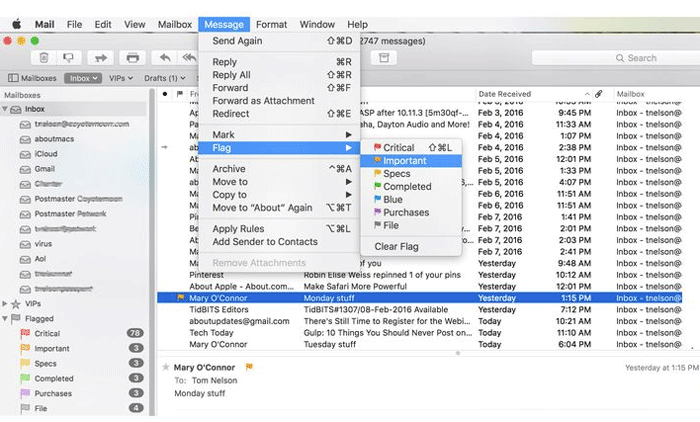Open the Important flagged mailbox

tap(80, 348)
